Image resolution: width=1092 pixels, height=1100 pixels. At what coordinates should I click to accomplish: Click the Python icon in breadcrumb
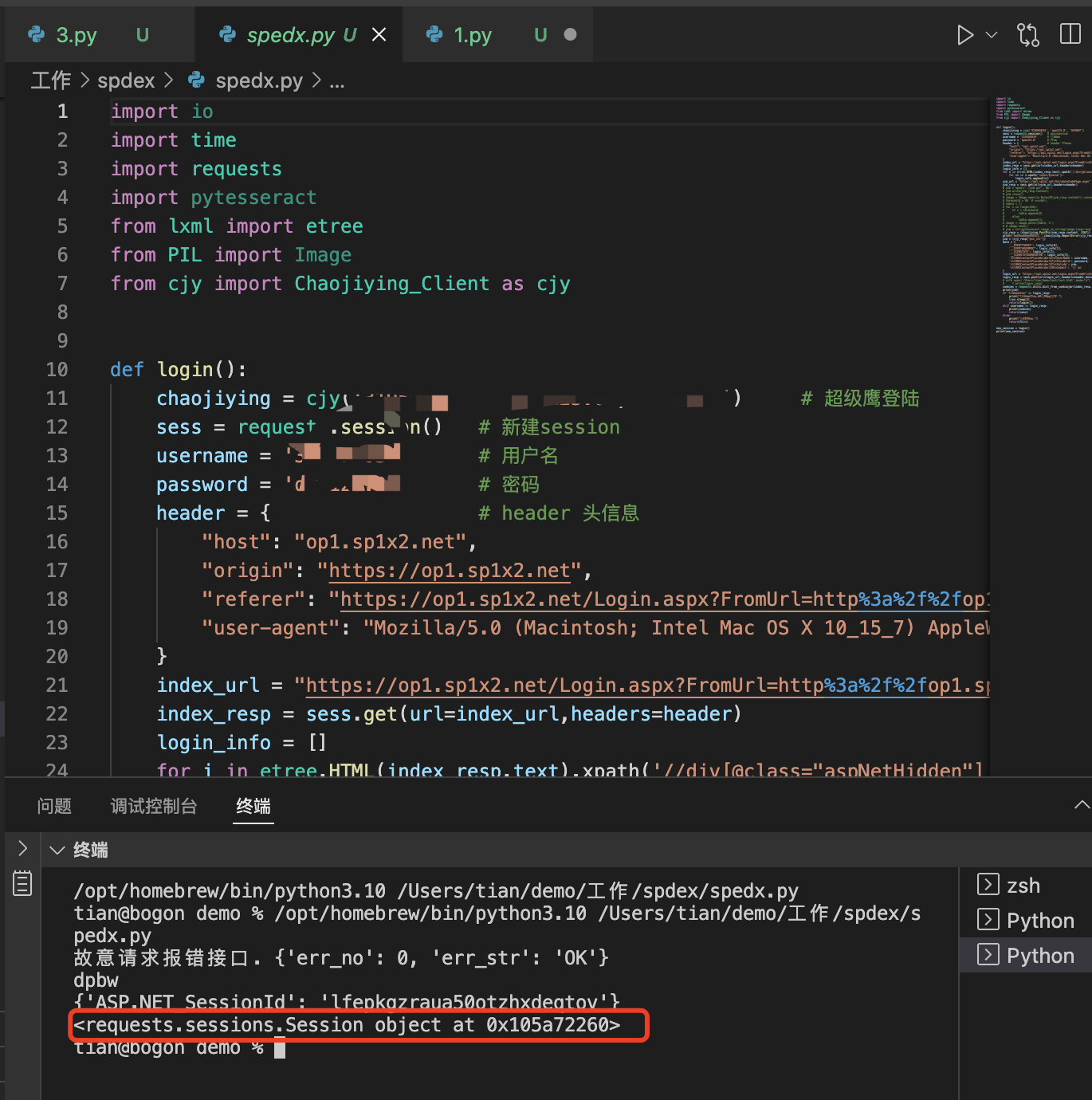196,80
